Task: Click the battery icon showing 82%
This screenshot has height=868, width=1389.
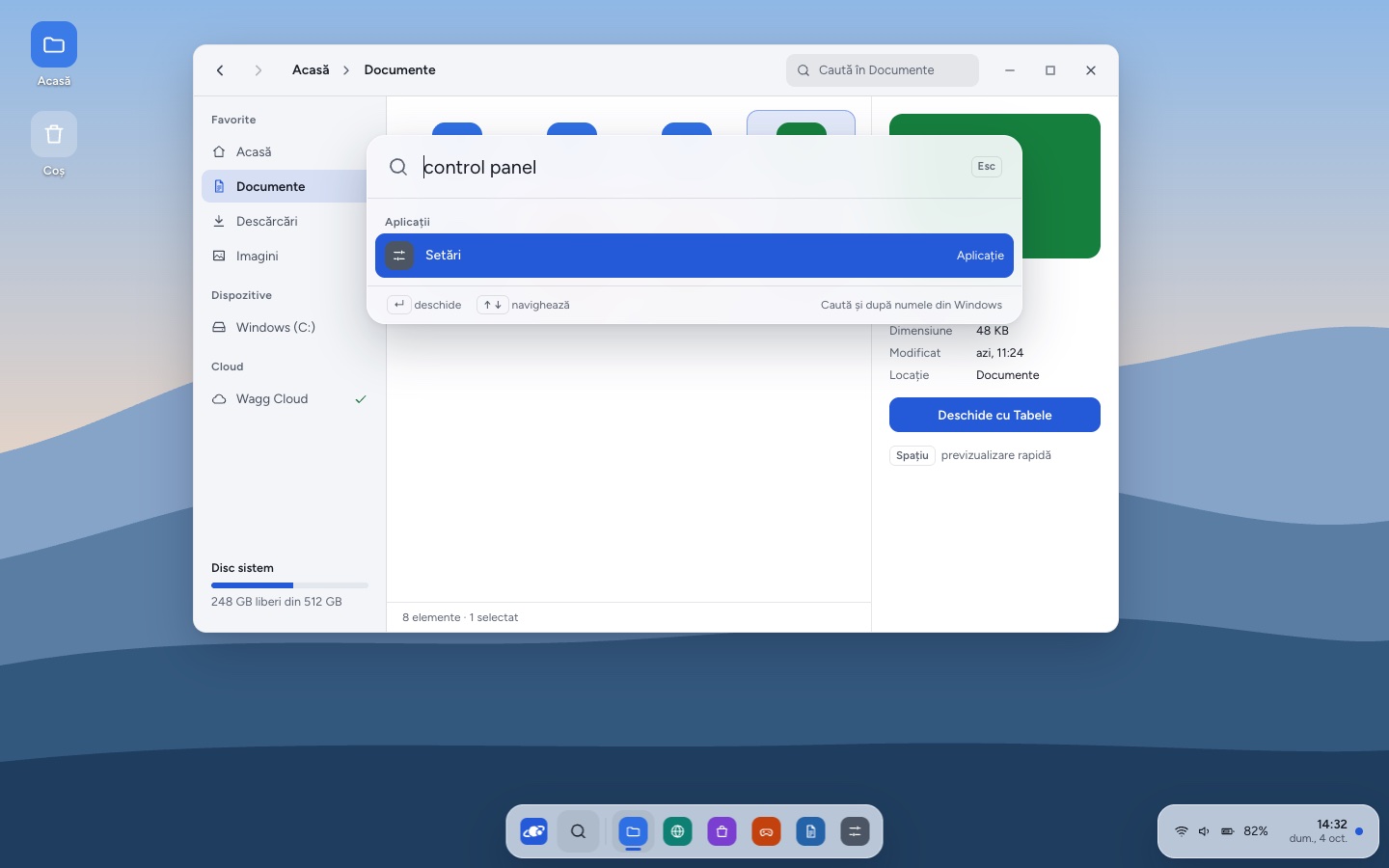Action: (x=1228, y=831)
